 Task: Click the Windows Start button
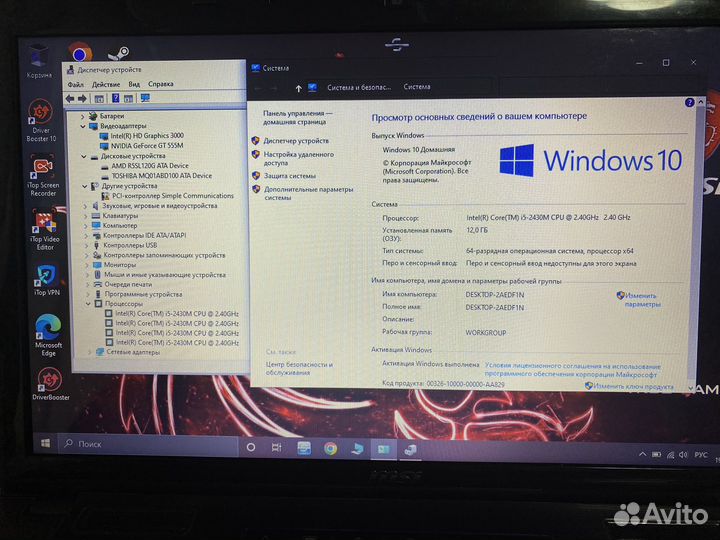(45, 443)
